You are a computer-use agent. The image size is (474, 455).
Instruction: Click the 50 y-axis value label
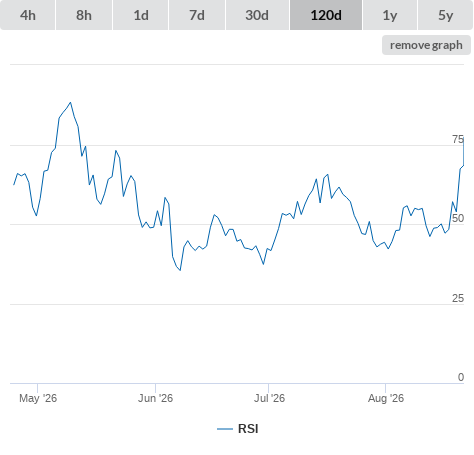pos(458,218)
